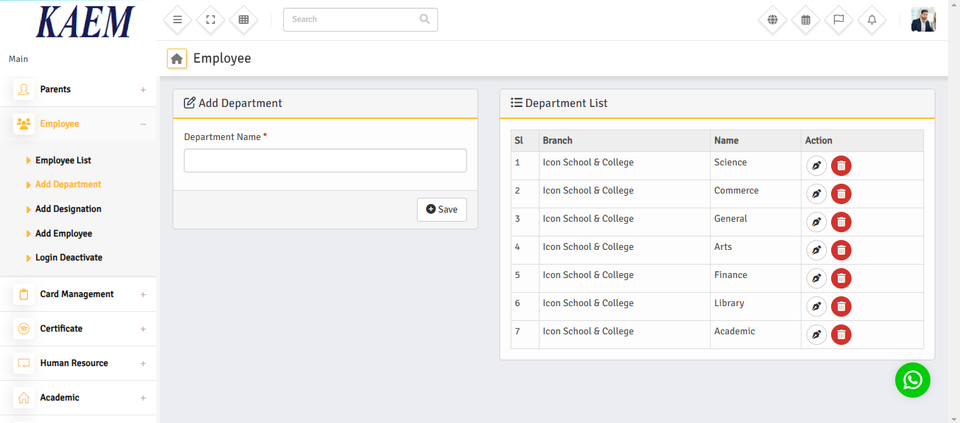Open the calendar icon in header

(805, 20)
